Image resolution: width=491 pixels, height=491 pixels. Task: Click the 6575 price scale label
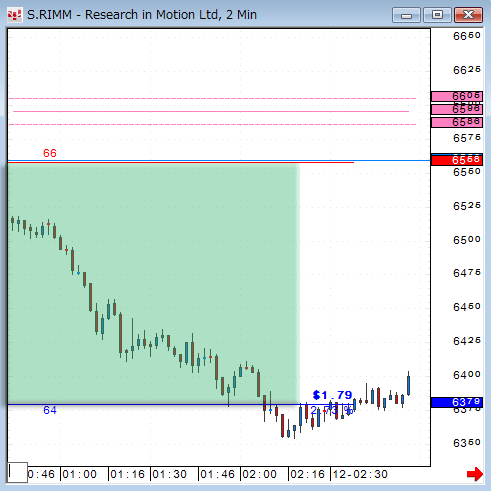point(467,138)
